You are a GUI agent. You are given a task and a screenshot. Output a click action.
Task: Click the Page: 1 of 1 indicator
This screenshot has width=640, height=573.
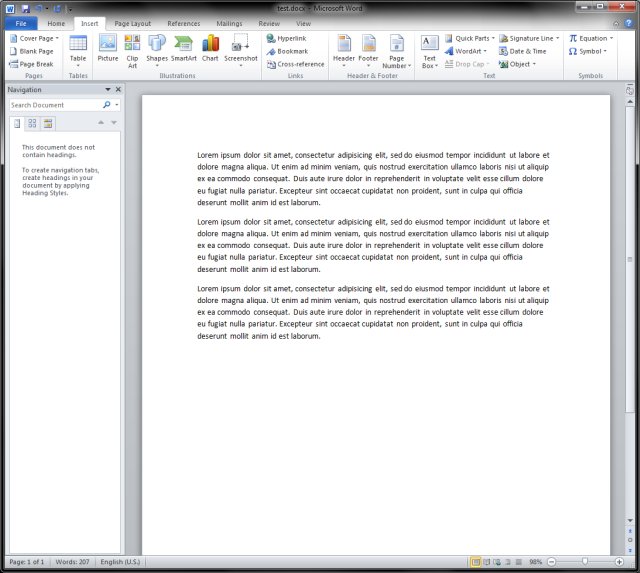click(x=27, y=562)
